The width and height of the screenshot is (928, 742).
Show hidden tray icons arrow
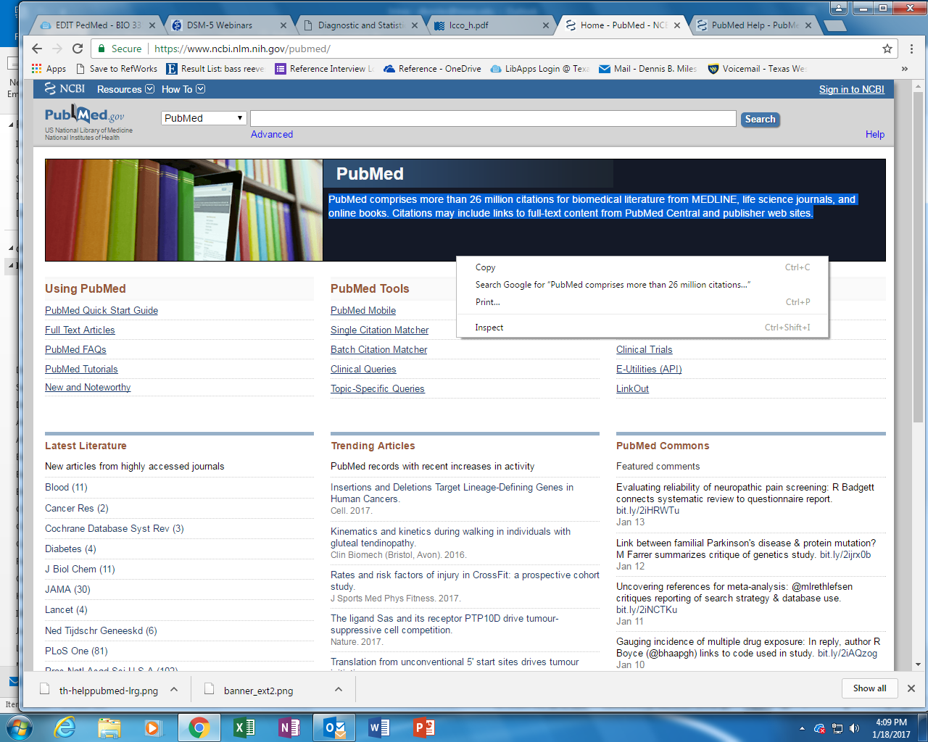pyautogui.click(x=802, y=728)
